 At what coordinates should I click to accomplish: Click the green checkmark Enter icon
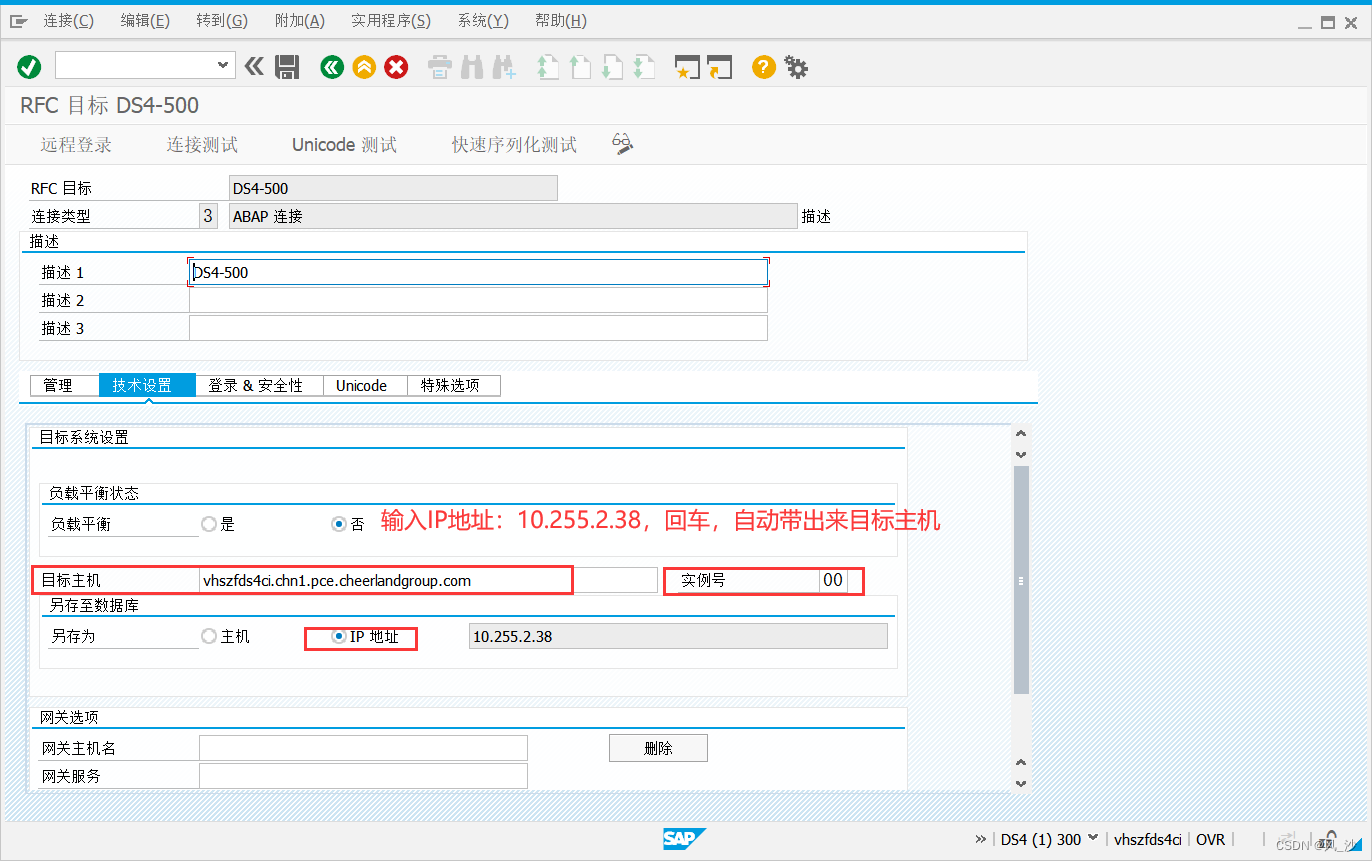pyautogui.click(x=29, y=67)
